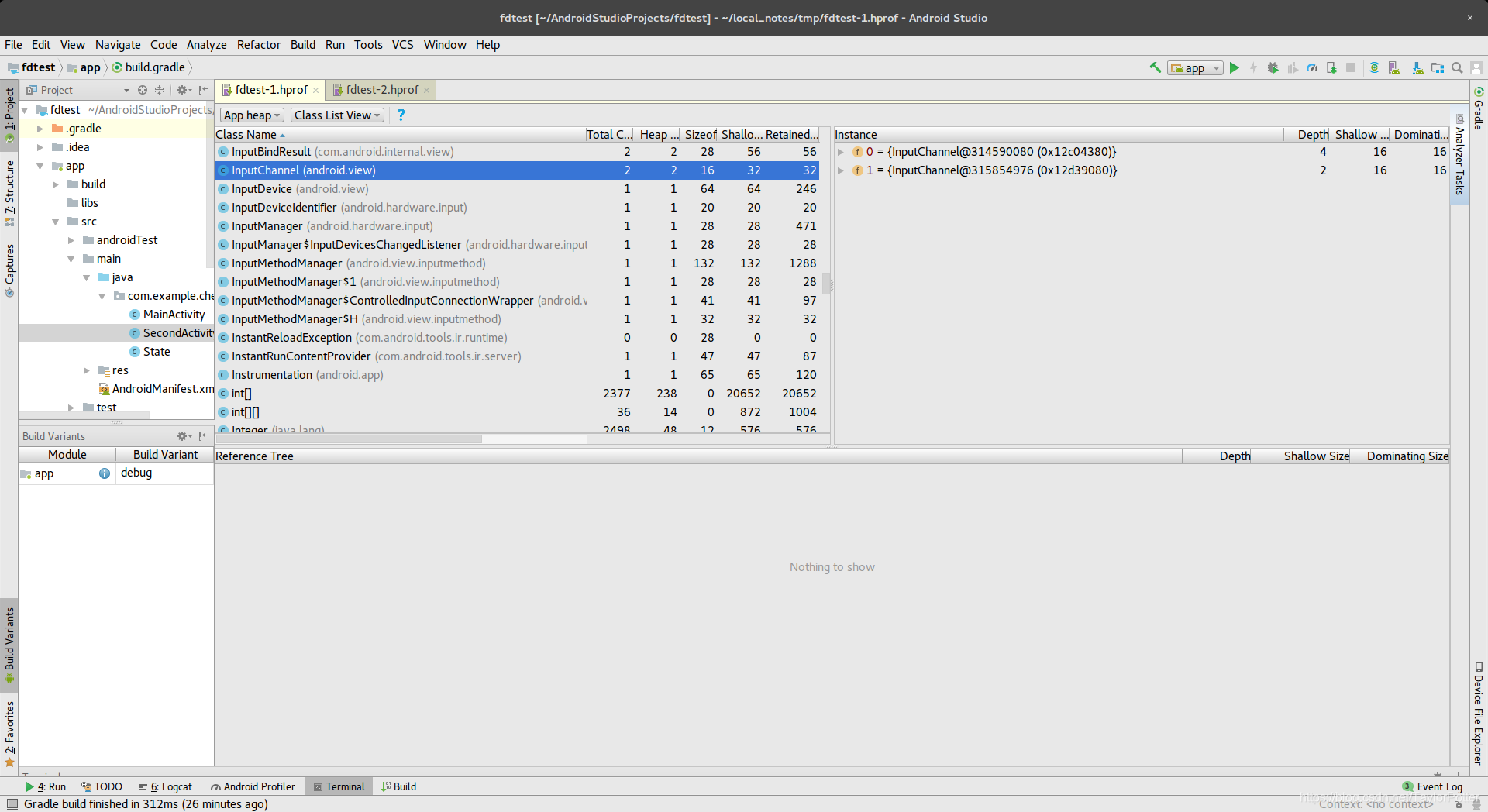Click the collapse all icon in Project panel
The image size is (1488, 812).
point(160,90)
